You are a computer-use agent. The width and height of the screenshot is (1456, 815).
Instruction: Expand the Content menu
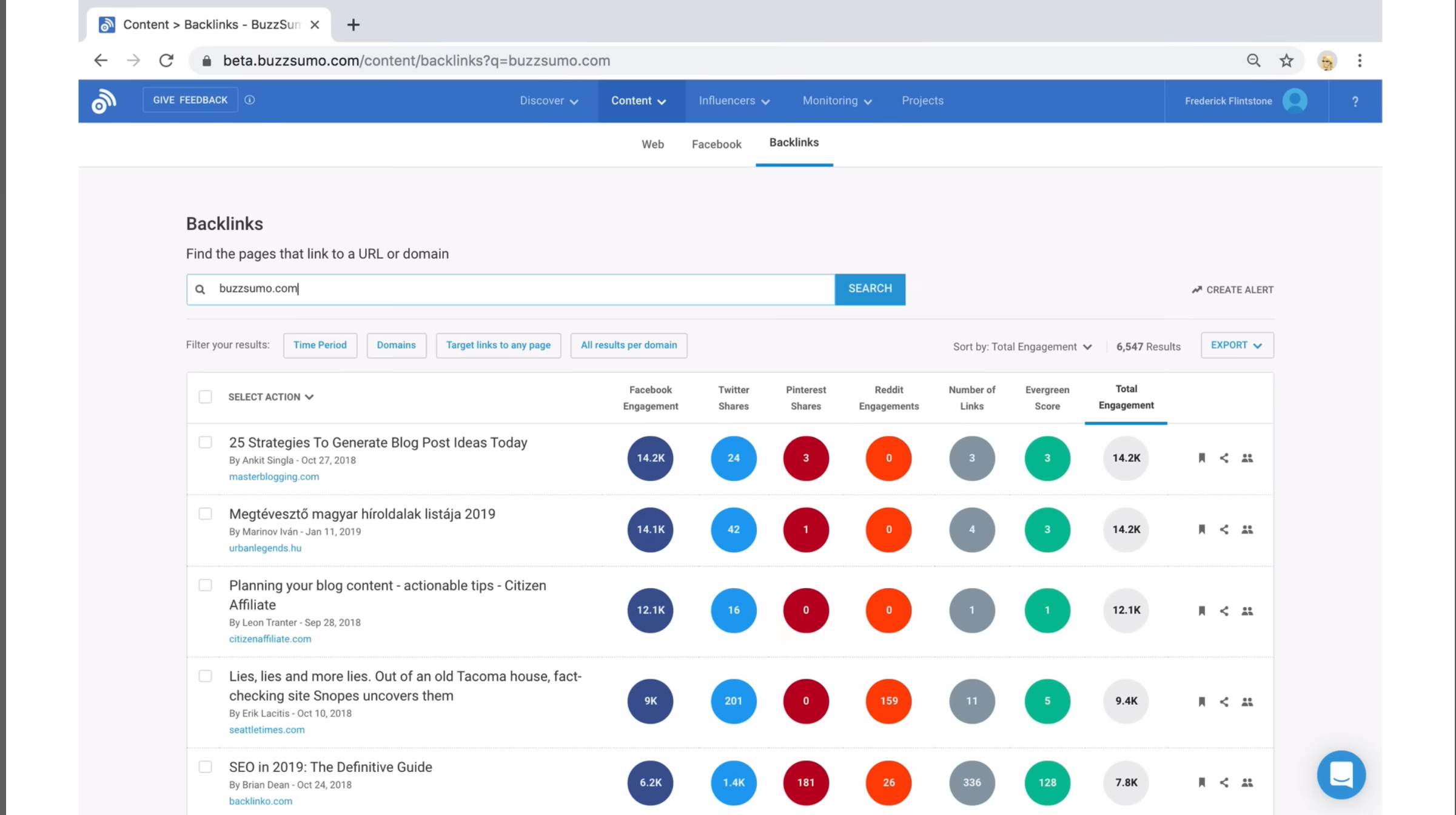[639, 101]
